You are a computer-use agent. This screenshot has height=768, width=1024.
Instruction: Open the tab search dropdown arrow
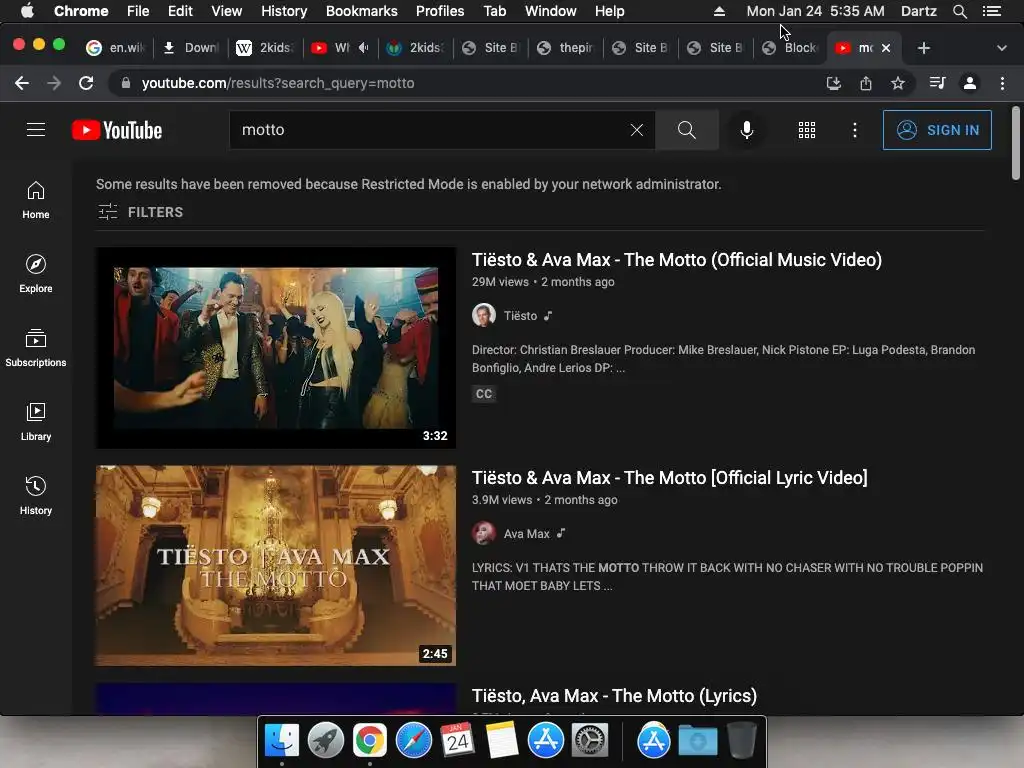pos(1001,48)
